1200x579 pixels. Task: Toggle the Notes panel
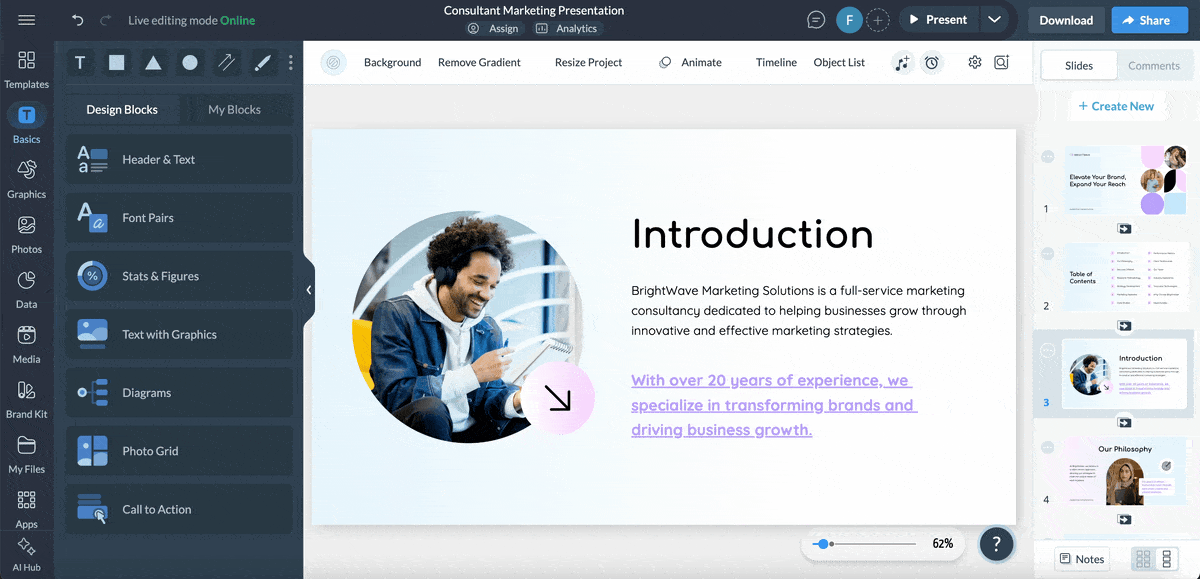(x=1080, y=558)
